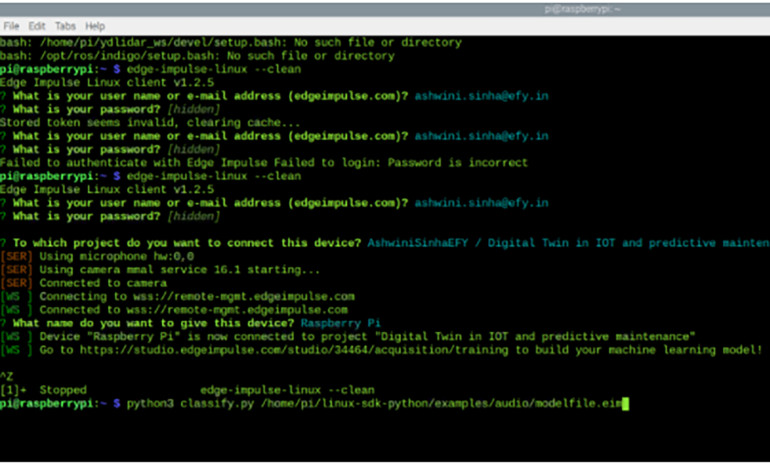Click the pi@raspberrypi window title
The image size is (770, 465).
(x=582, y=9)
